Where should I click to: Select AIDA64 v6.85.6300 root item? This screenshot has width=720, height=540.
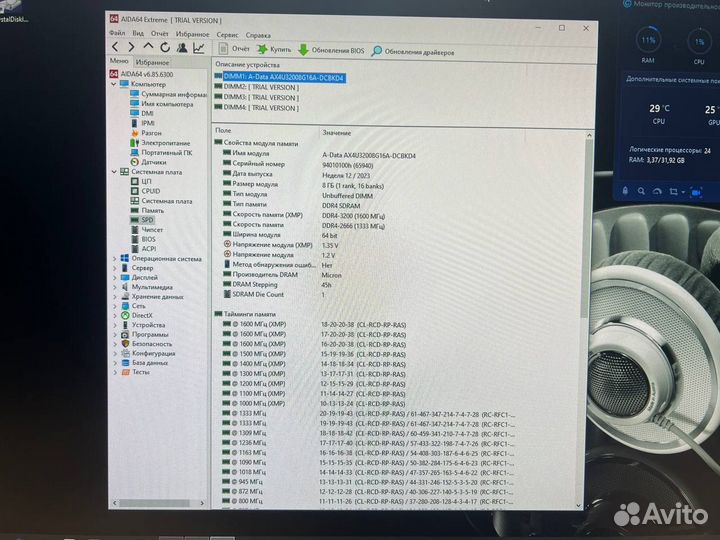(x=142, y=74)
